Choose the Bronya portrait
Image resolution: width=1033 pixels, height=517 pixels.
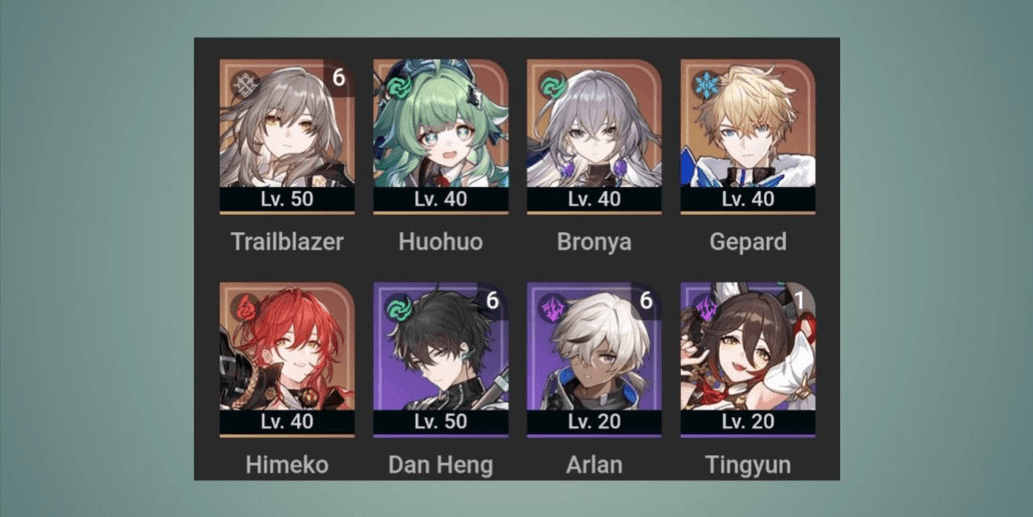click(x=594, y=136)
